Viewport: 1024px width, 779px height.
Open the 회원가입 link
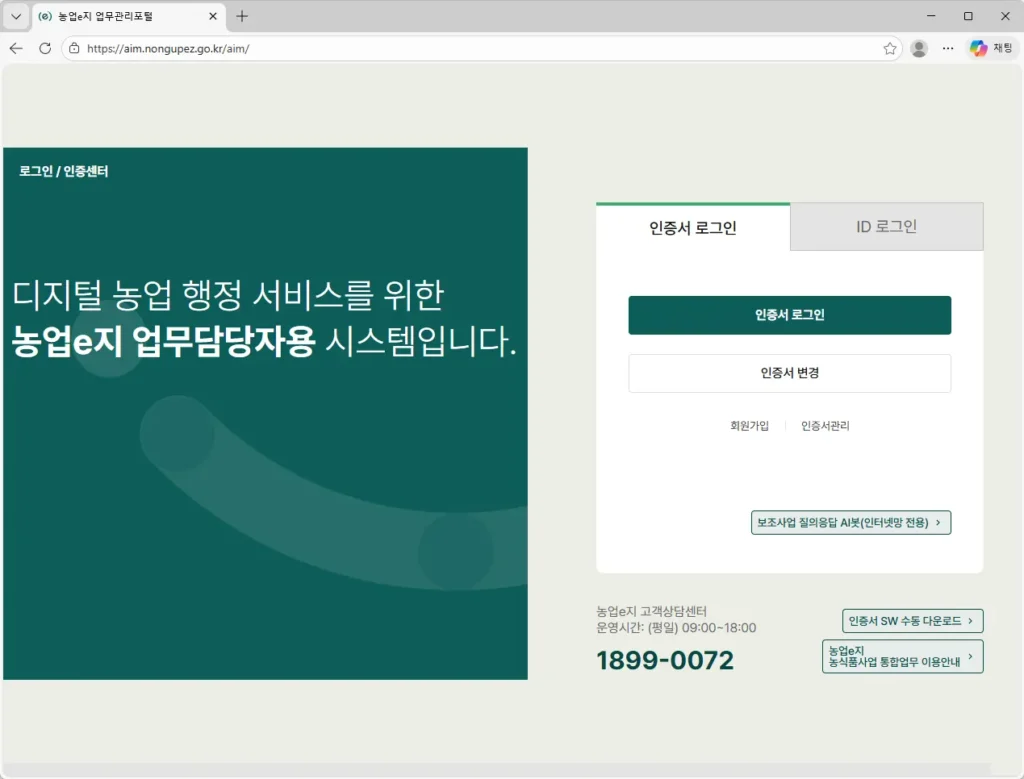pyautogui.click(x=749, y=425)
